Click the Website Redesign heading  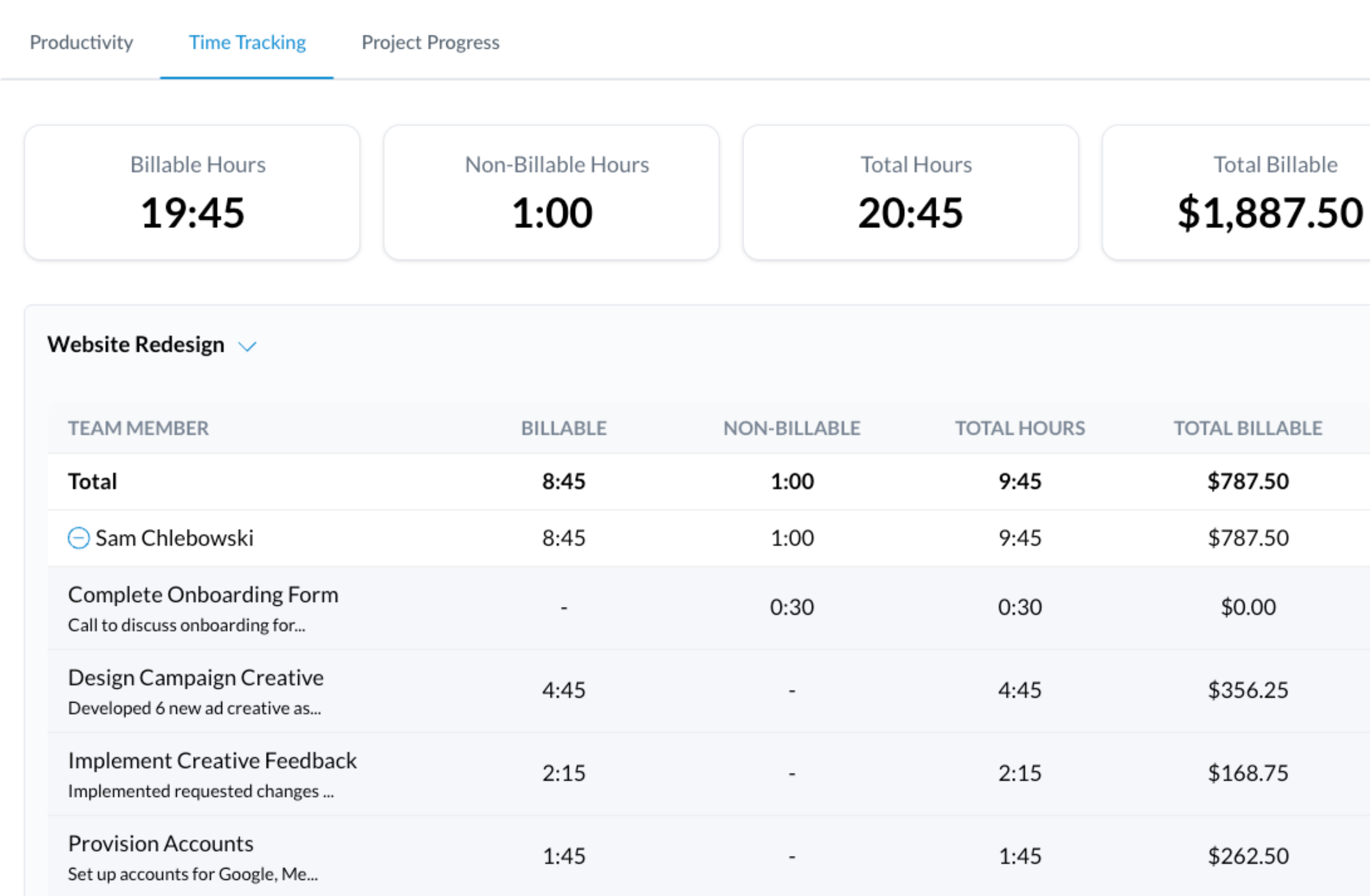136,344
